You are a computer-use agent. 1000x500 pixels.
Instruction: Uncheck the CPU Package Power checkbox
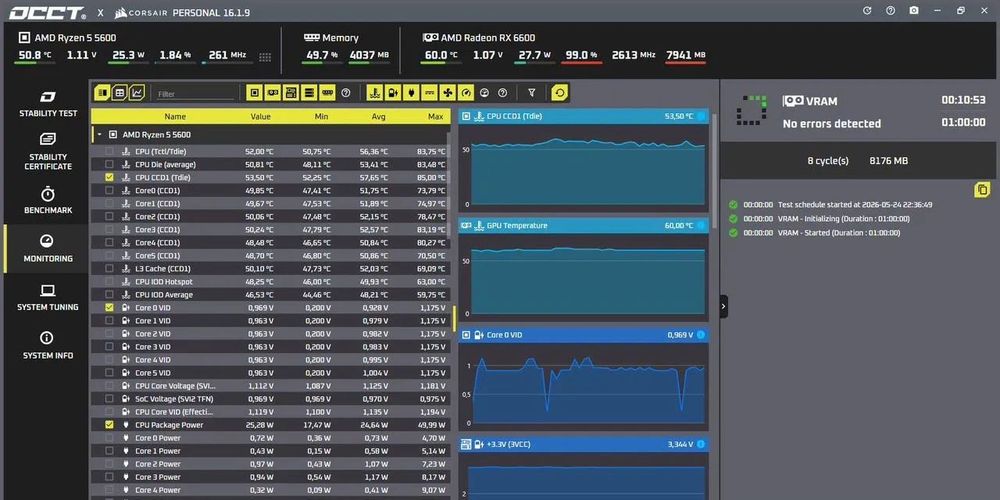point(109,425)
